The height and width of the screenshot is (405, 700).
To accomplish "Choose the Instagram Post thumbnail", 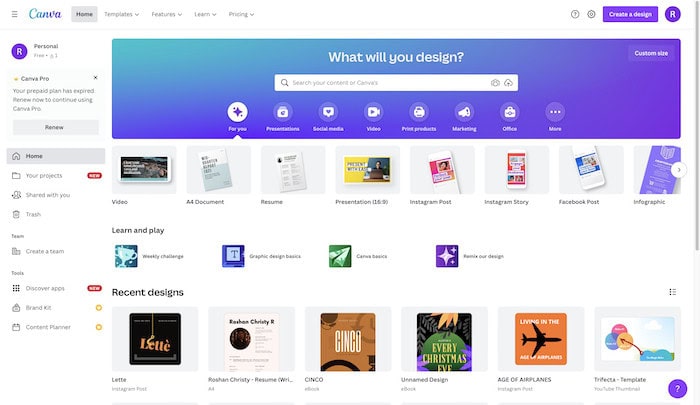I will tap(442, 170).
